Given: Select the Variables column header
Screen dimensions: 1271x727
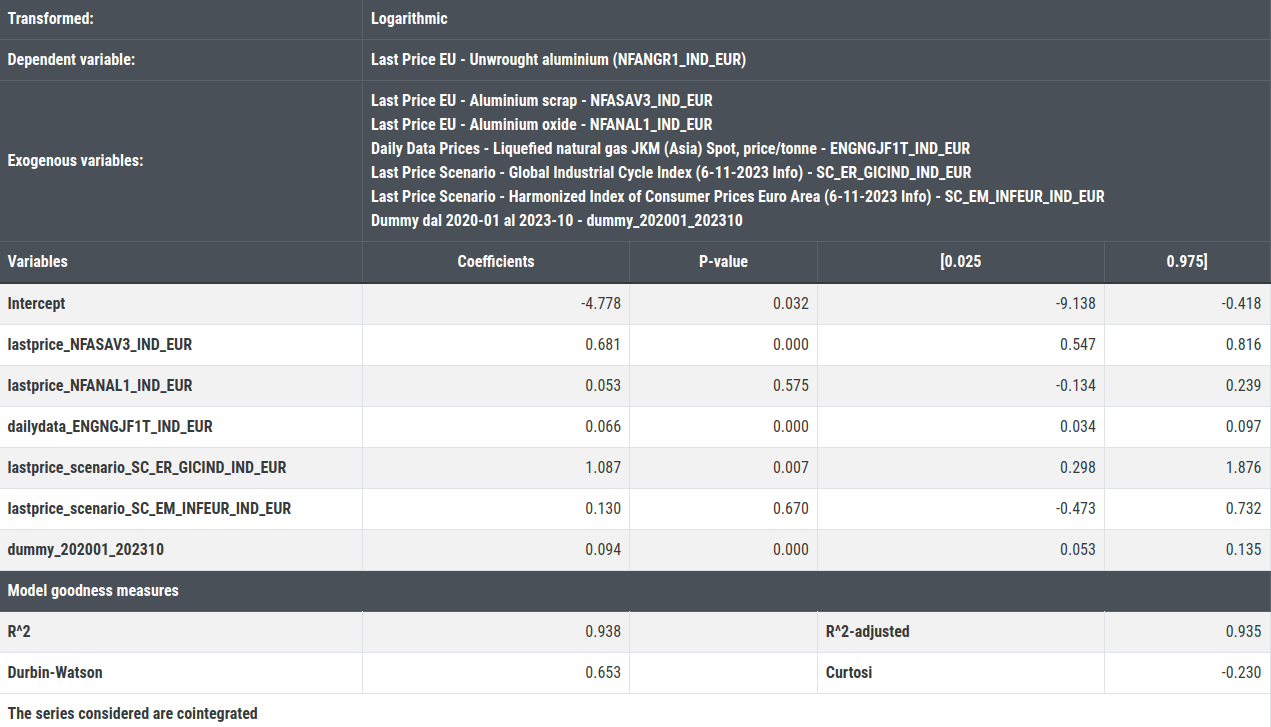Looking at the screenshot, I should pos(38,262).
